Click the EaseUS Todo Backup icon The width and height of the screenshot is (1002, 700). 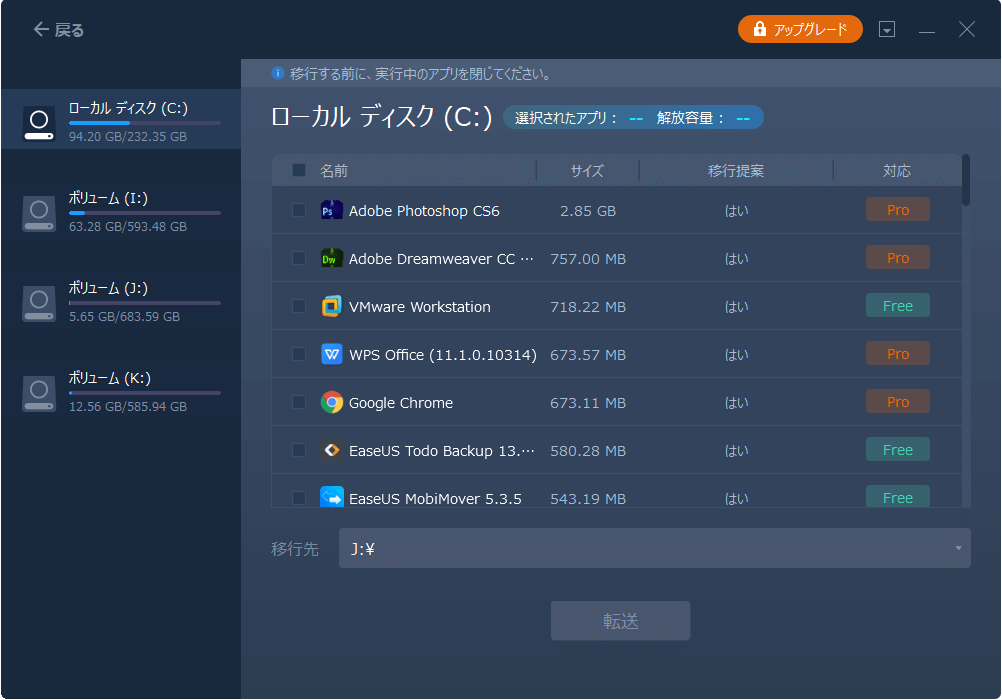(331, 449)
